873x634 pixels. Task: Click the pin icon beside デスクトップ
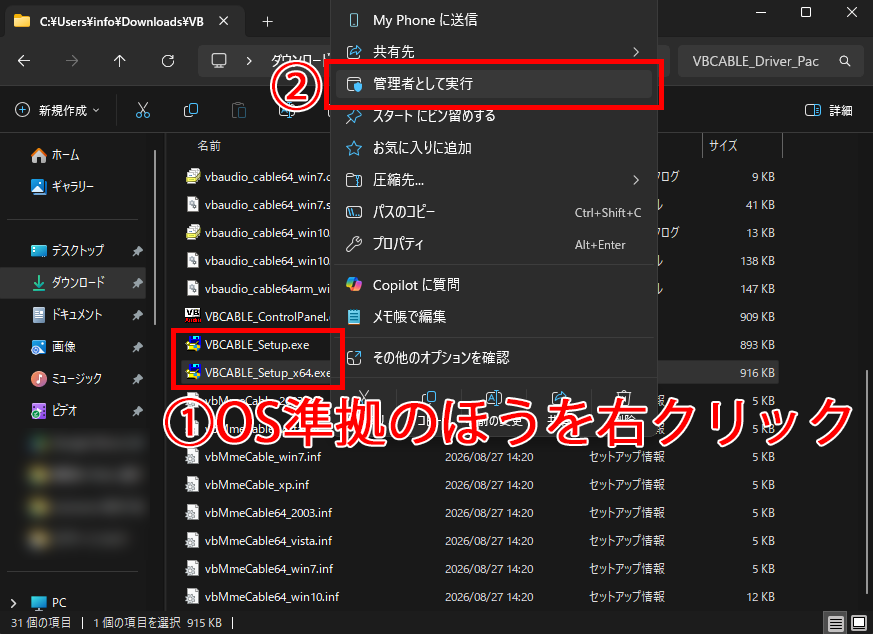tap(137, 251)
